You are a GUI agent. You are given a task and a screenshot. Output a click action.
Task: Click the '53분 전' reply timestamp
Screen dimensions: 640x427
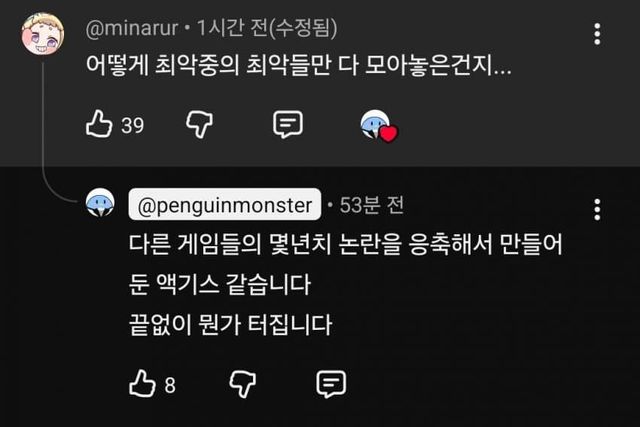[x=371, y=205]
